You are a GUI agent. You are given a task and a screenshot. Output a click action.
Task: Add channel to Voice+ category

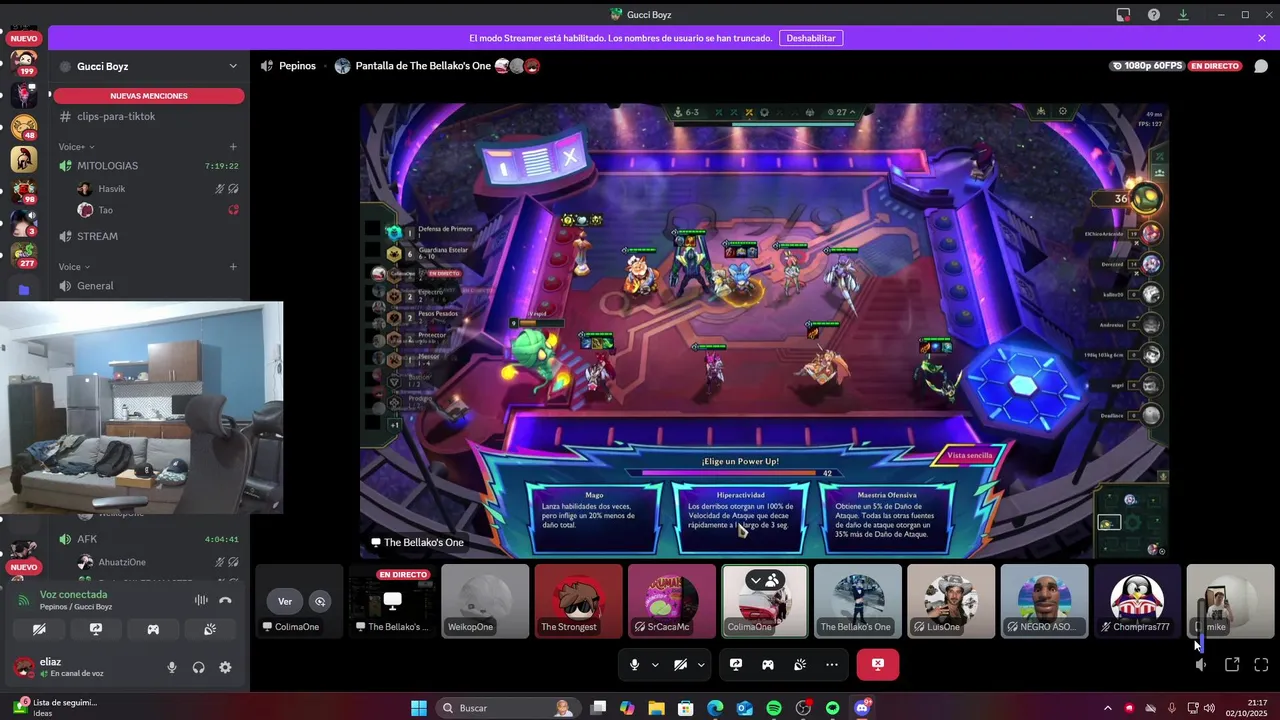[x=233, y=147]
